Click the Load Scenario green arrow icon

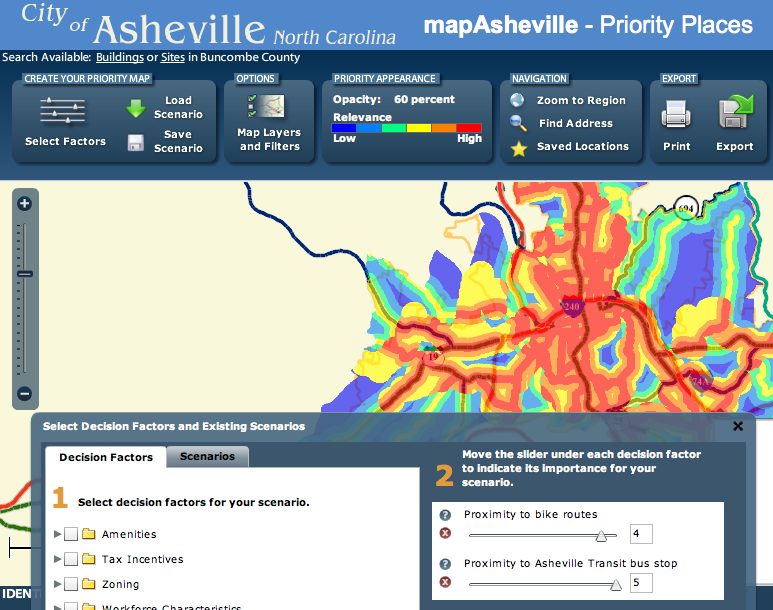(136, 109)
